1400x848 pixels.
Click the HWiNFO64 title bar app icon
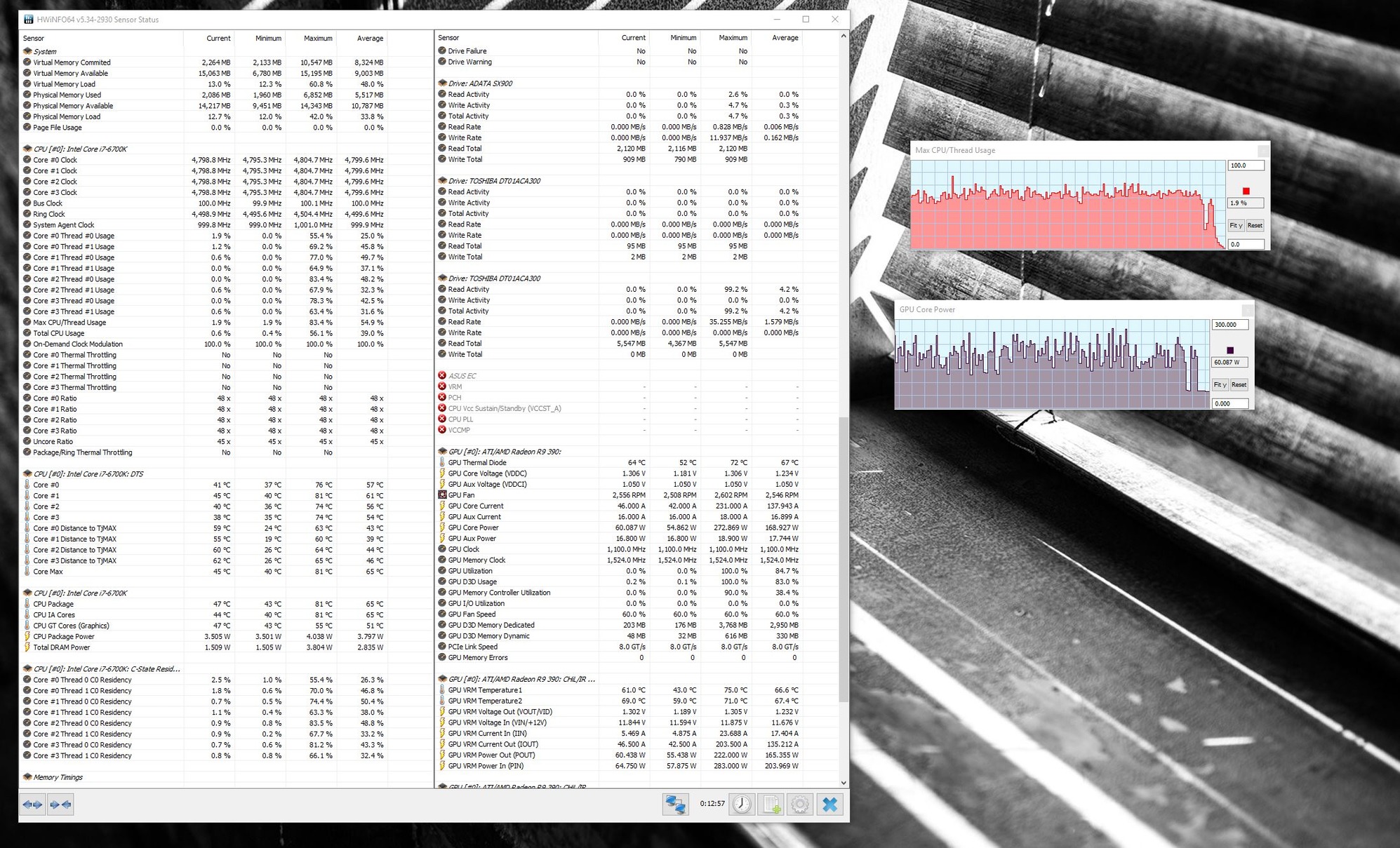pyautogui.click(x=28, y=20)
